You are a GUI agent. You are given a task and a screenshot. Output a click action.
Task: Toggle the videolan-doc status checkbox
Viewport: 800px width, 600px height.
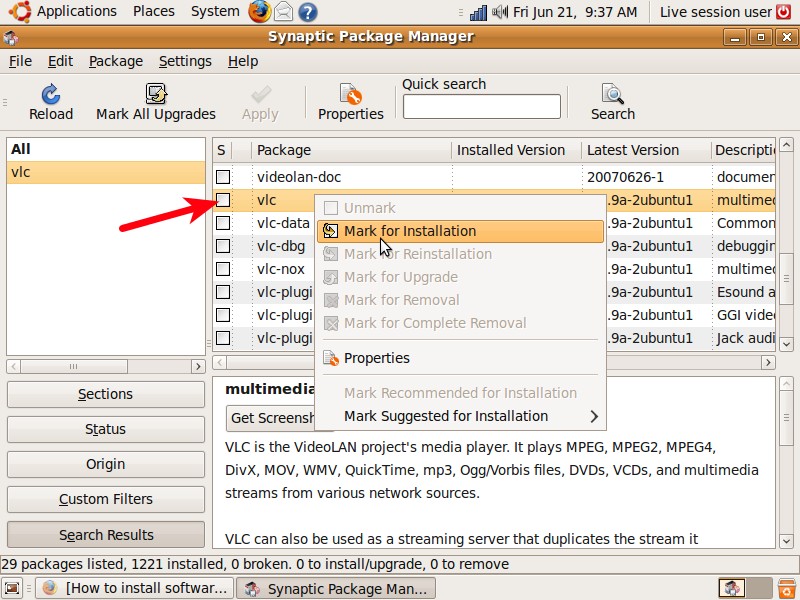pos(223,177)
